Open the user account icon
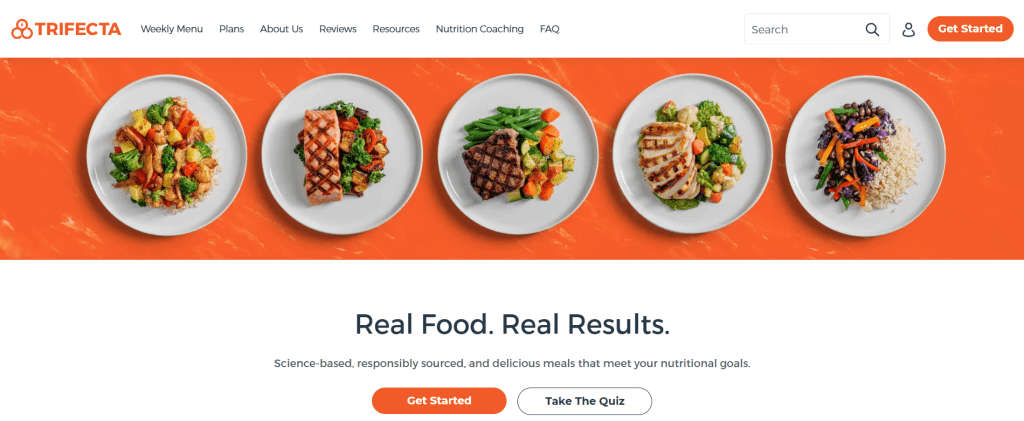1024x421 pixels. click(908, 29)
